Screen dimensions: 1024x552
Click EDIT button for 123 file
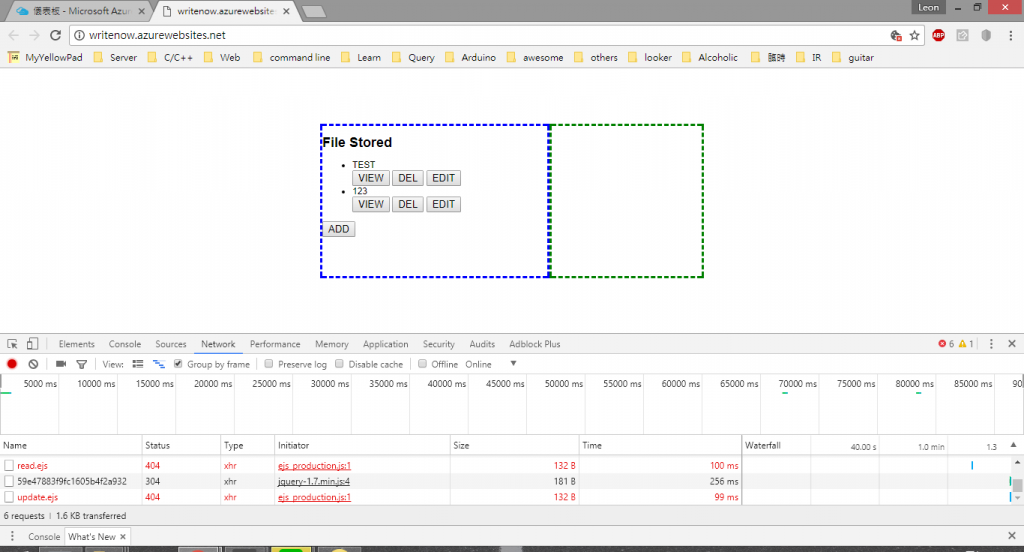[x=443, y=204]
